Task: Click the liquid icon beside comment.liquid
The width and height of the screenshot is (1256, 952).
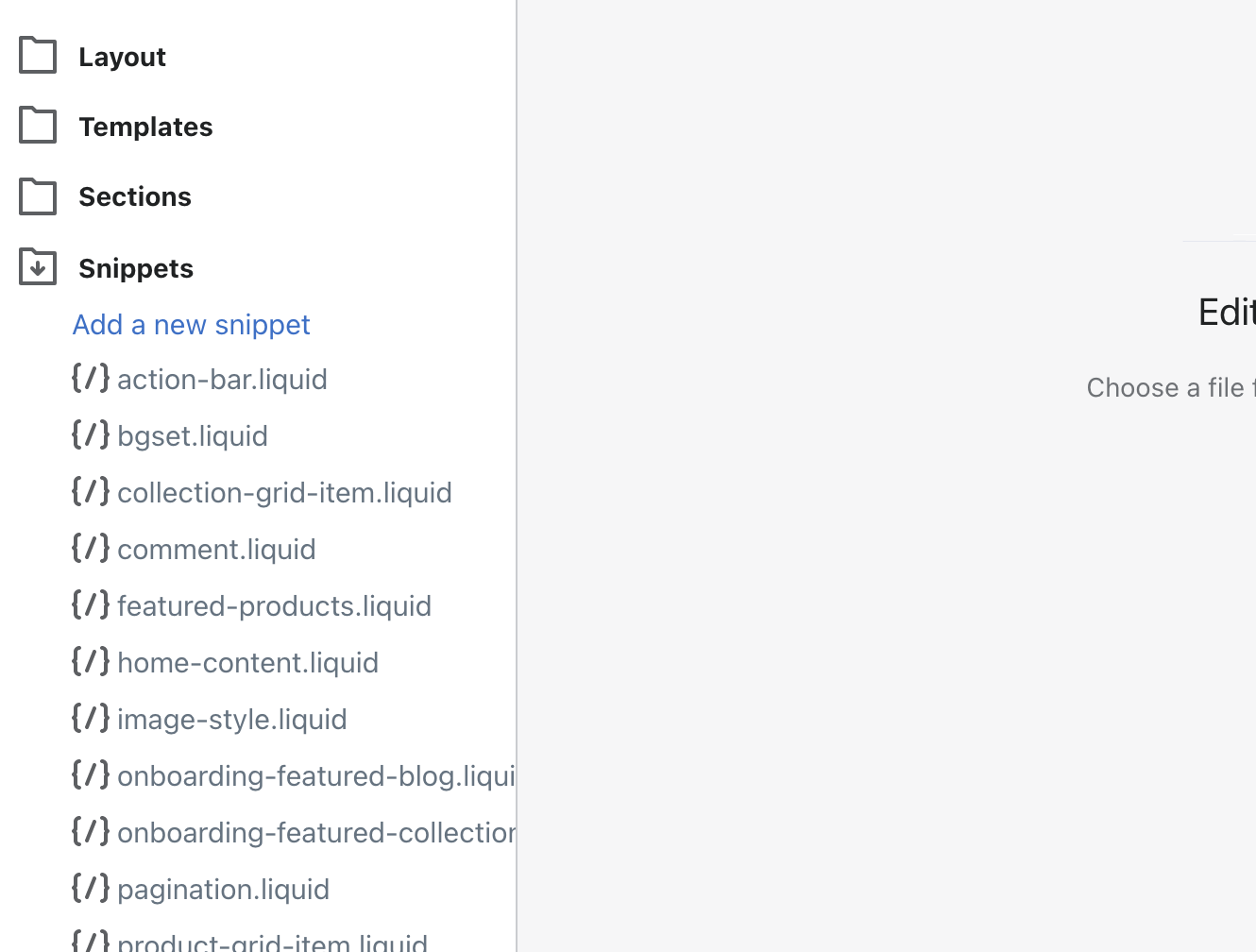Action: coord(91,548)
